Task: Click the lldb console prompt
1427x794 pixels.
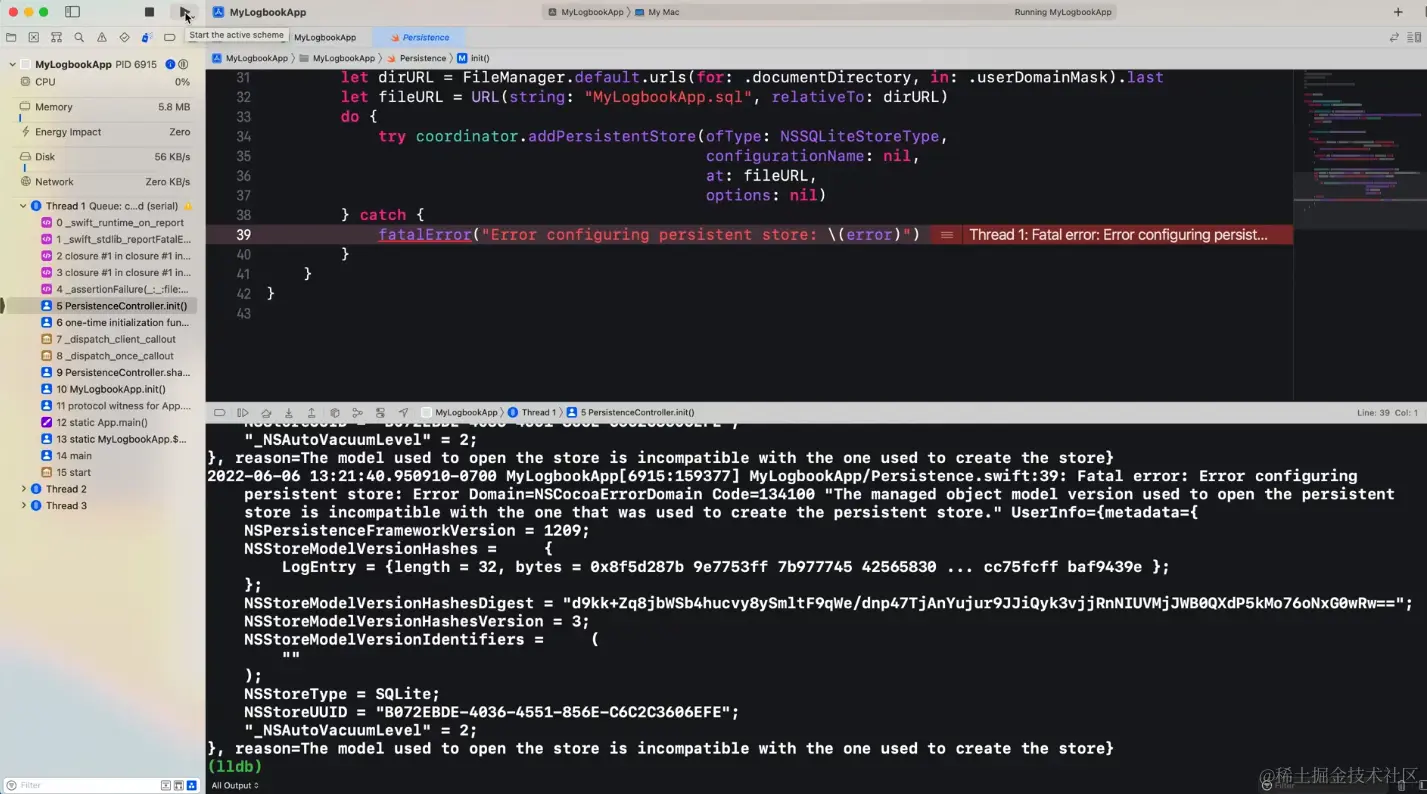Action: [235, 767]
